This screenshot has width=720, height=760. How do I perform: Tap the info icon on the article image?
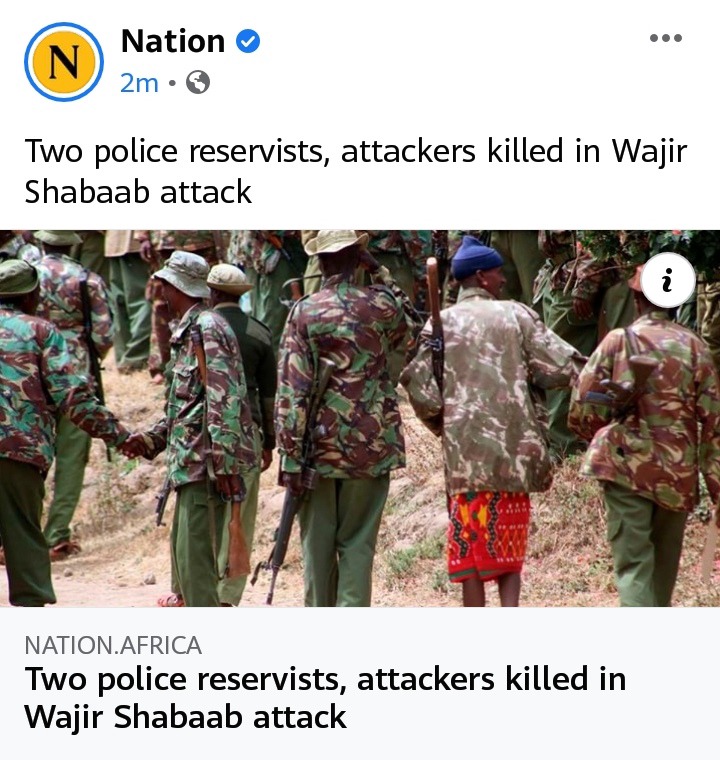tap(668, 280)
